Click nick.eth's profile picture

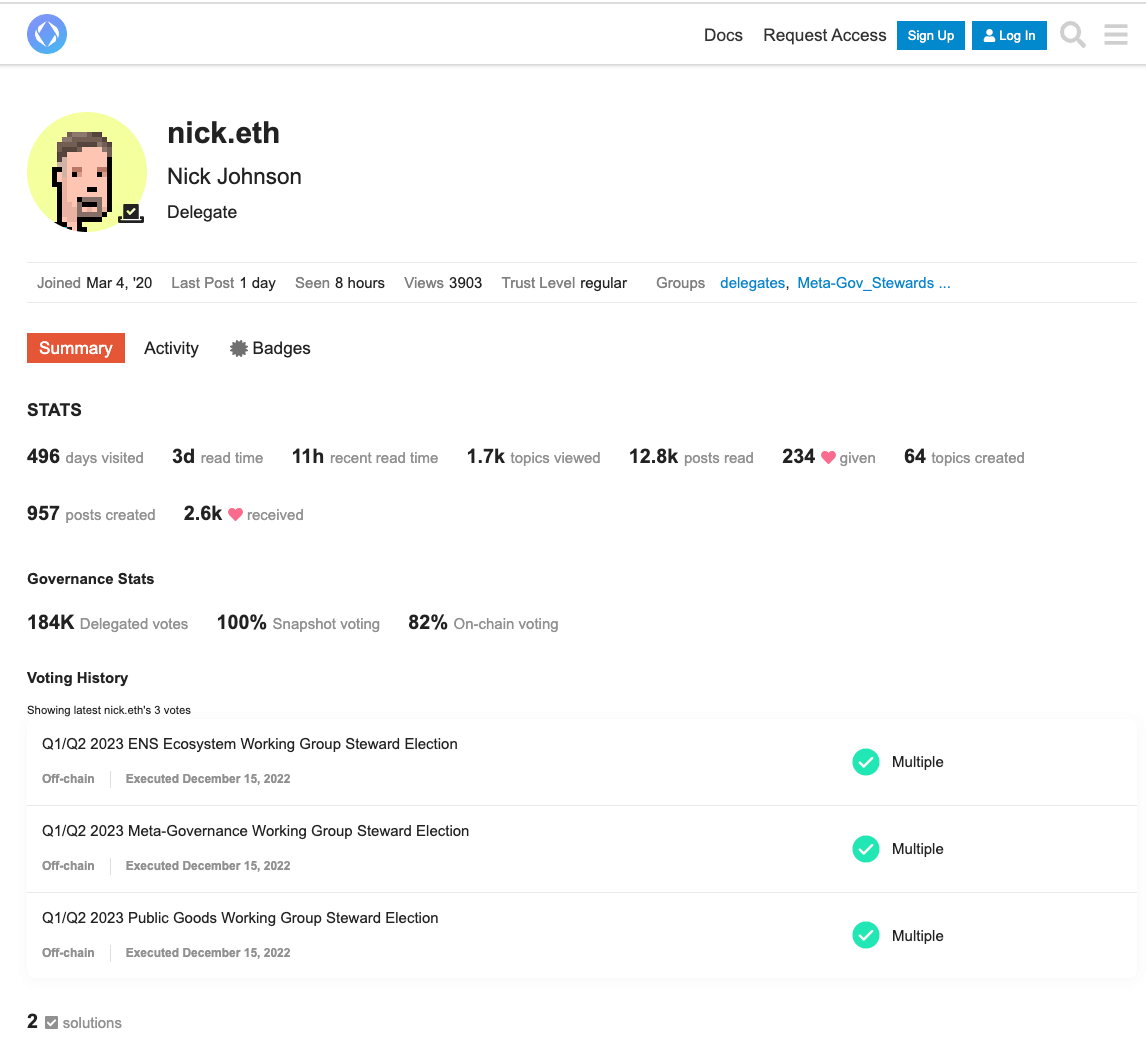click(x=87, y=172)
